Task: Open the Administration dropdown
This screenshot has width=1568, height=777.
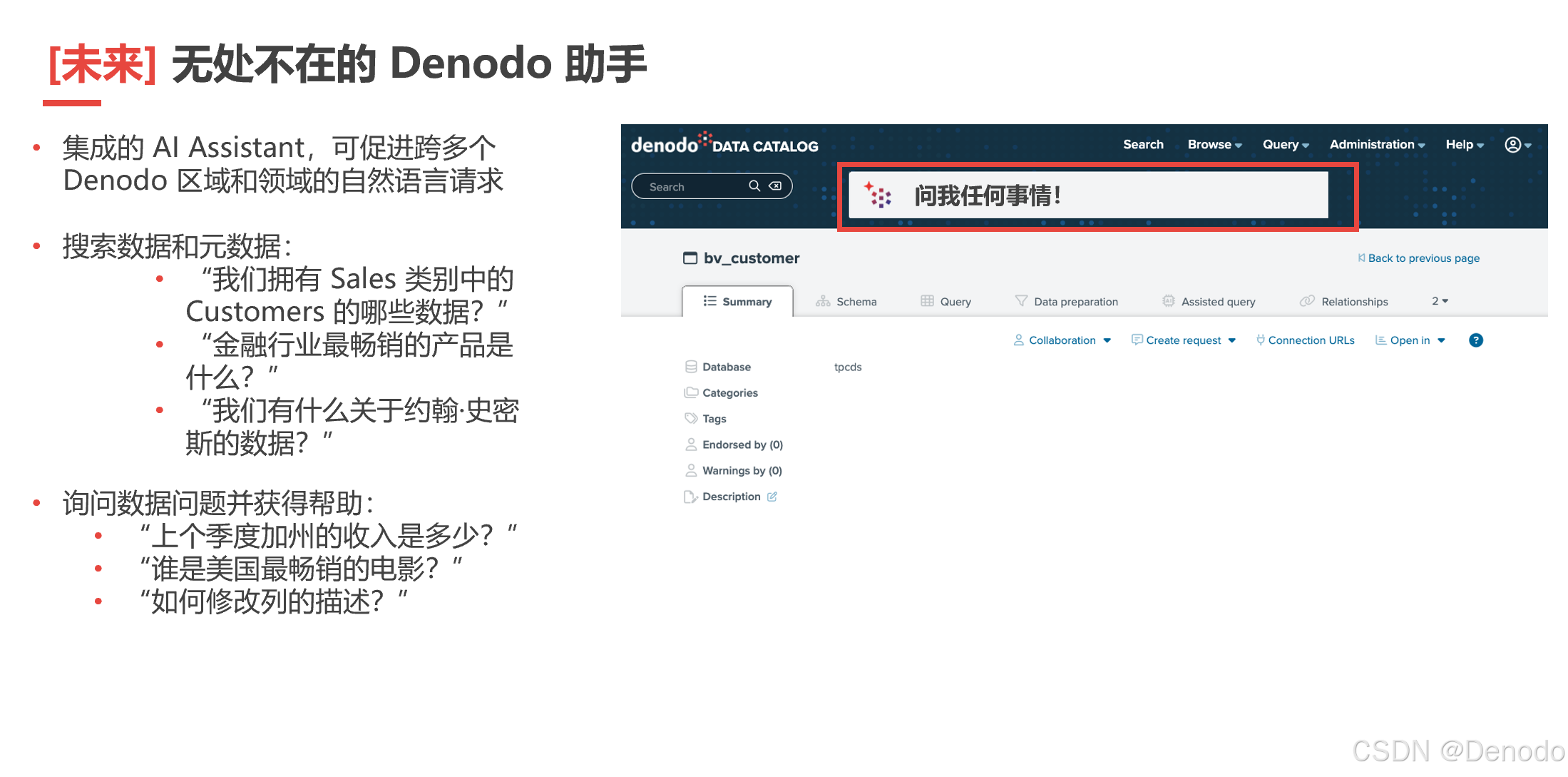Action: (x=1376, y=145)
